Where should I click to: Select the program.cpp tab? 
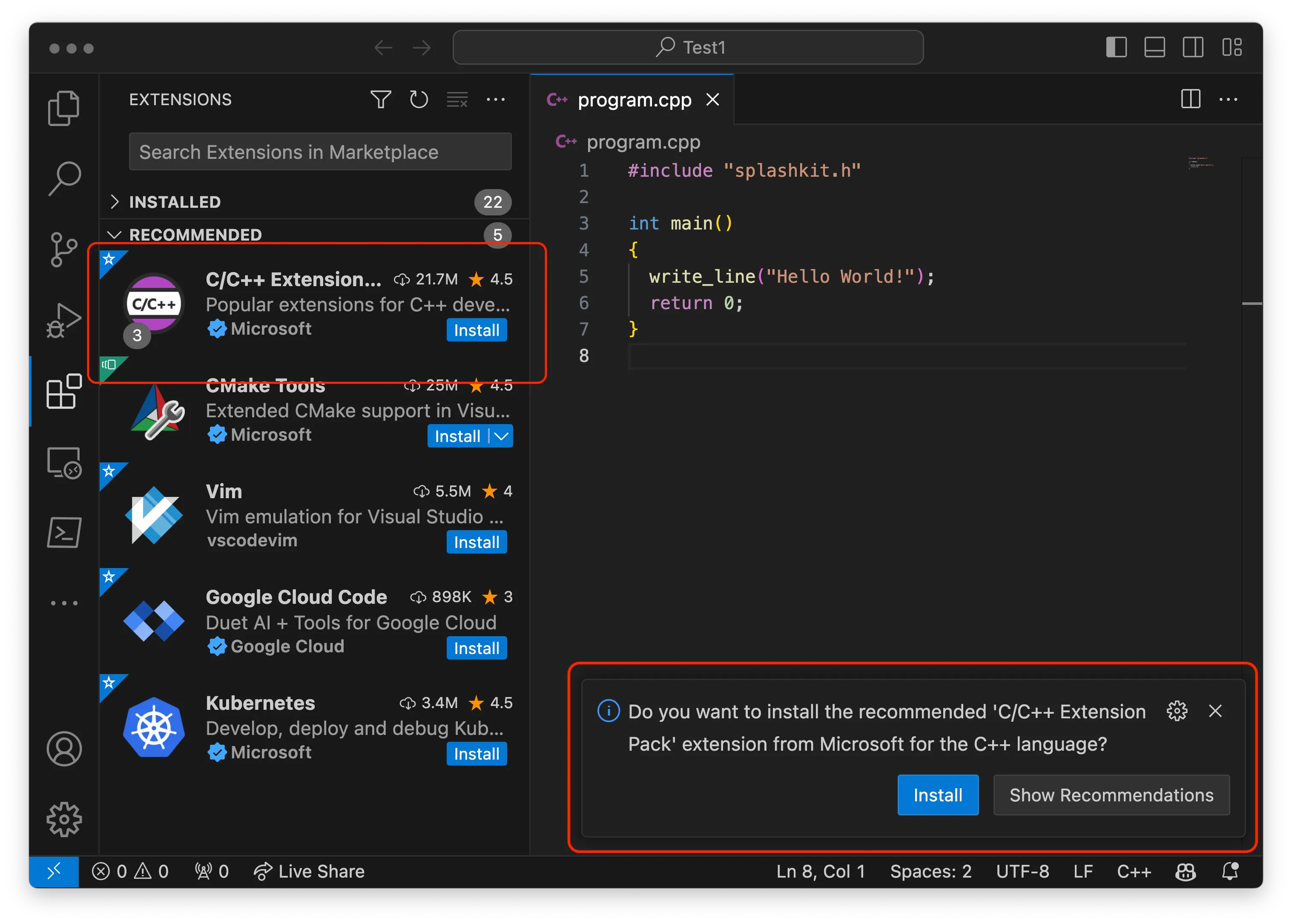(632, 100)
